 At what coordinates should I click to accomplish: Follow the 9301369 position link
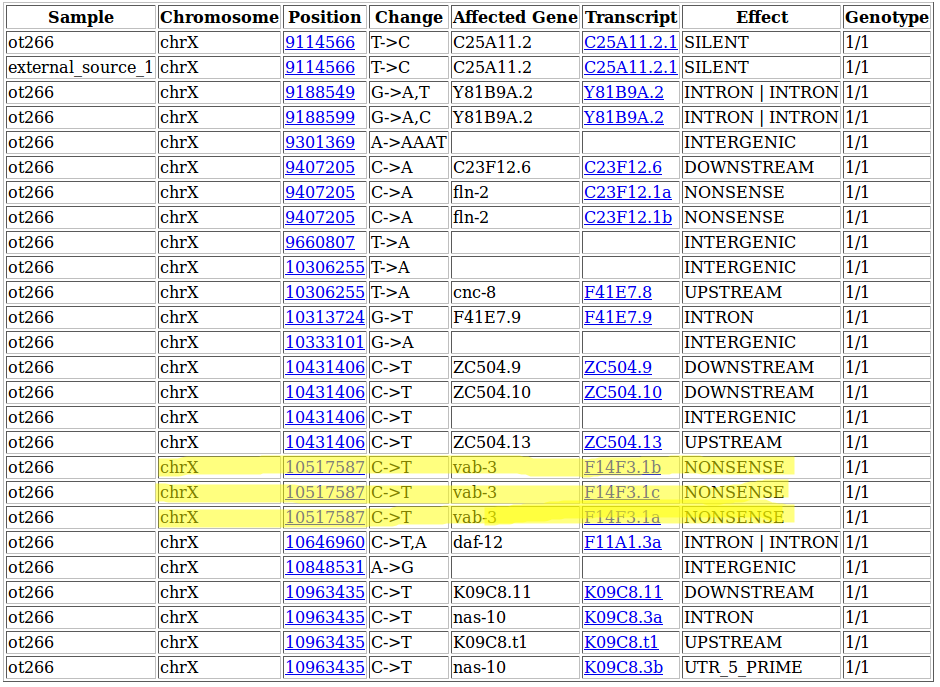coord(320,143)
